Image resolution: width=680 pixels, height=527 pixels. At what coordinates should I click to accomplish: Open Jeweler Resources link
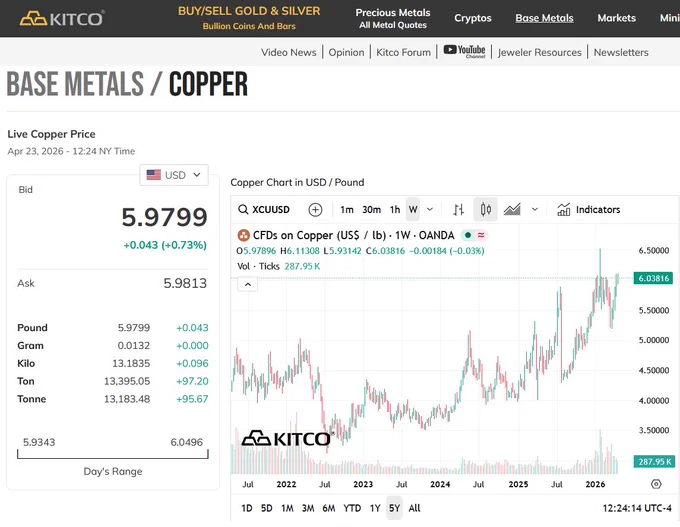(x=539, y=52)
